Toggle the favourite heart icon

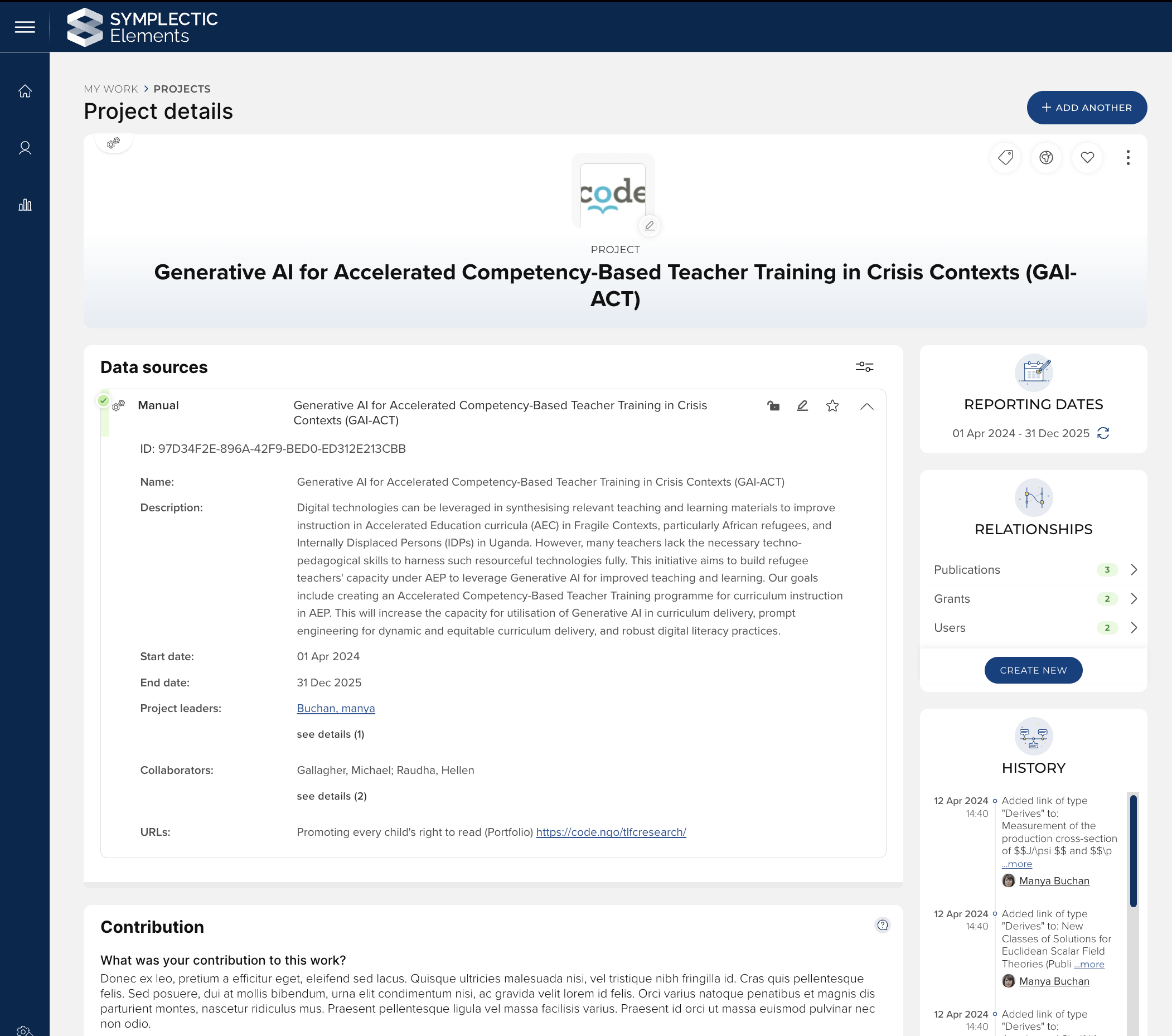click(x=1087, y=158)
